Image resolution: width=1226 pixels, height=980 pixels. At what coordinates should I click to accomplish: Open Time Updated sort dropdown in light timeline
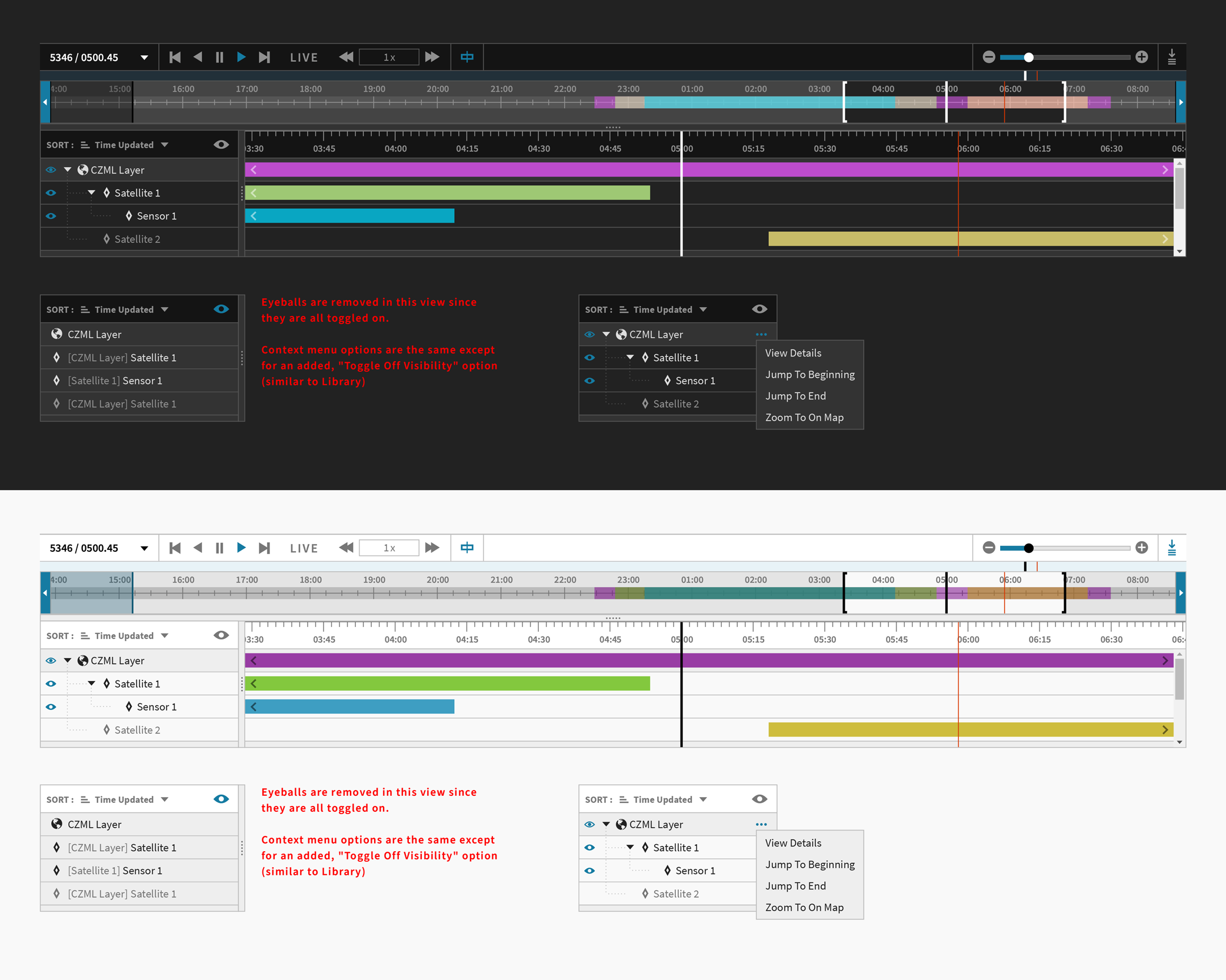(165, 635)
